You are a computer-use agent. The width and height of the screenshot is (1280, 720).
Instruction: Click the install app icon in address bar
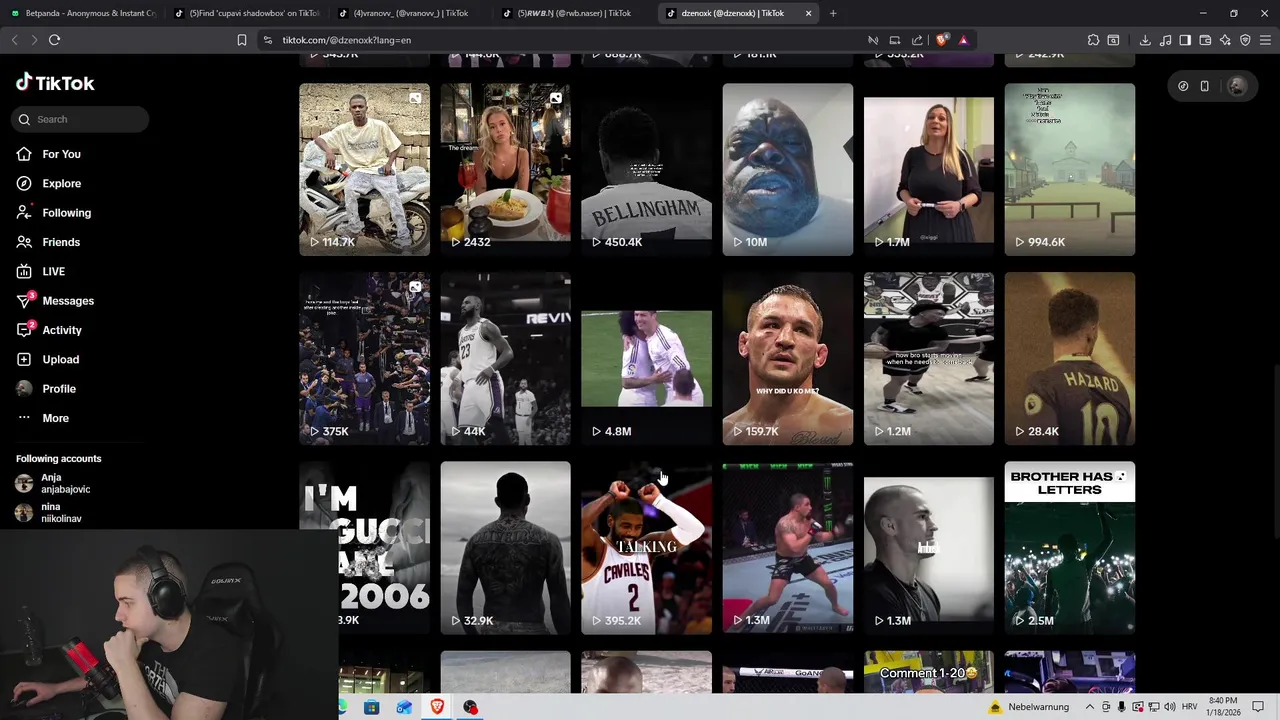[x=895, y=40]
